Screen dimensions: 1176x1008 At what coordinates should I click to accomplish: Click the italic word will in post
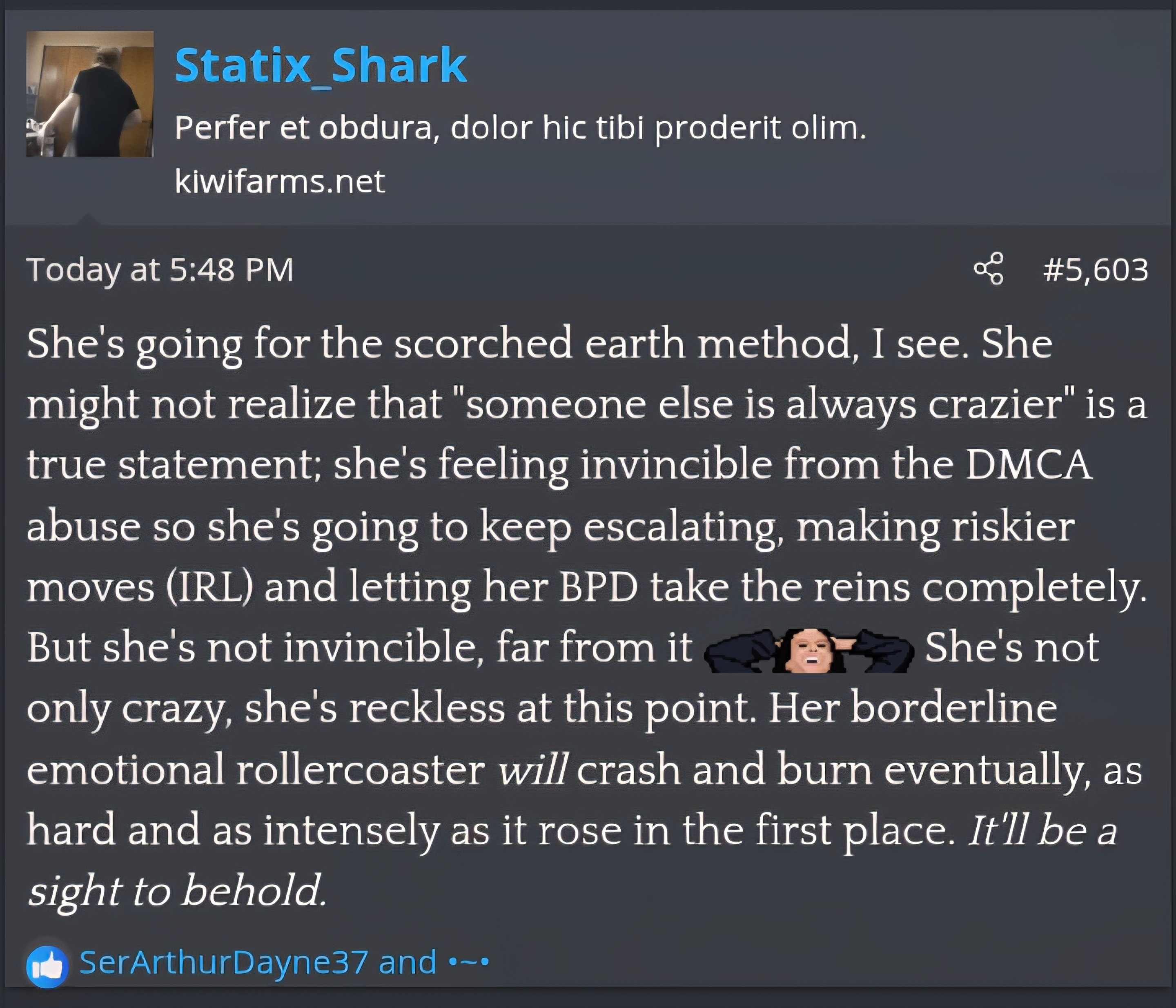pyautogui.click(x=532, y=770)
